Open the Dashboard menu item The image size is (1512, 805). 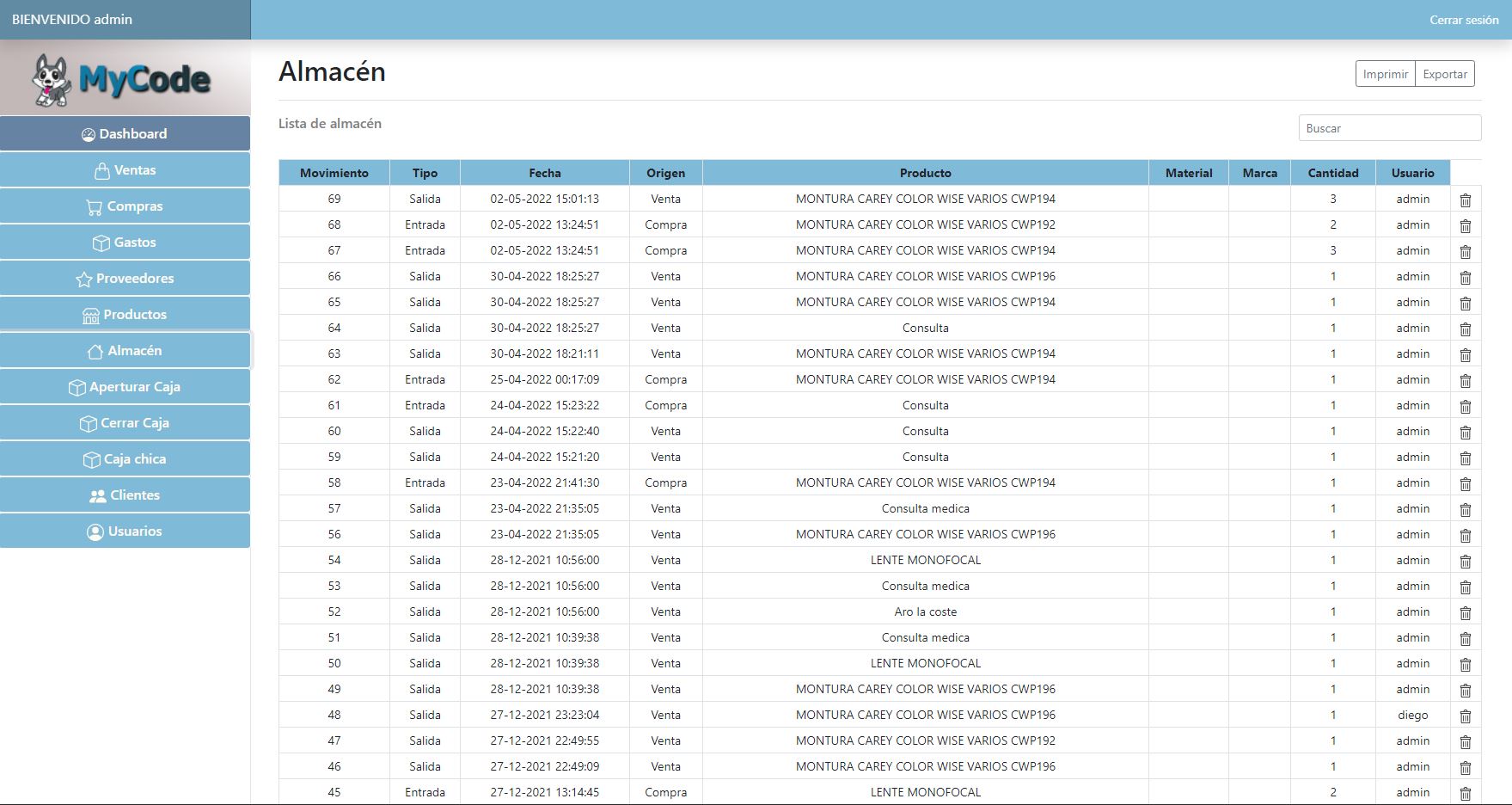(125, 134)
